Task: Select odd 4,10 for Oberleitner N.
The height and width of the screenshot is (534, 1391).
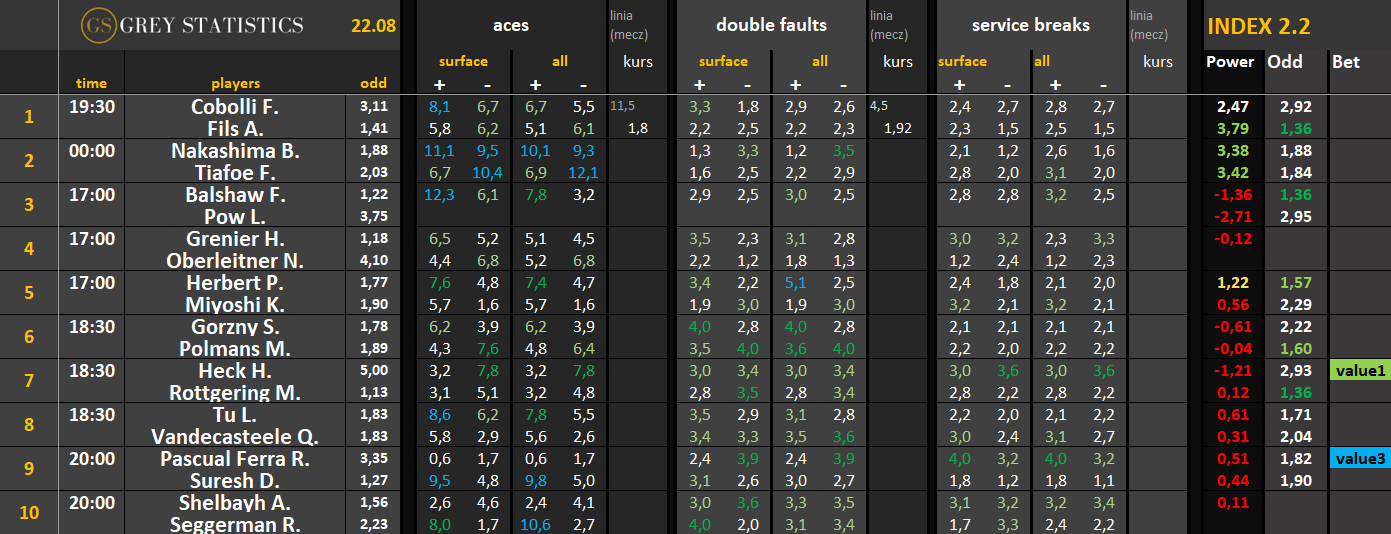Action: tap(374, 259)
